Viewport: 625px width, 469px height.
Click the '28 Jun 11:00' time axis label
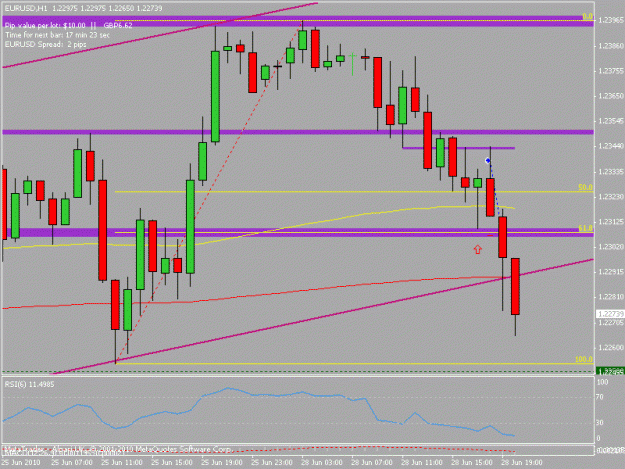pos(422,463)
